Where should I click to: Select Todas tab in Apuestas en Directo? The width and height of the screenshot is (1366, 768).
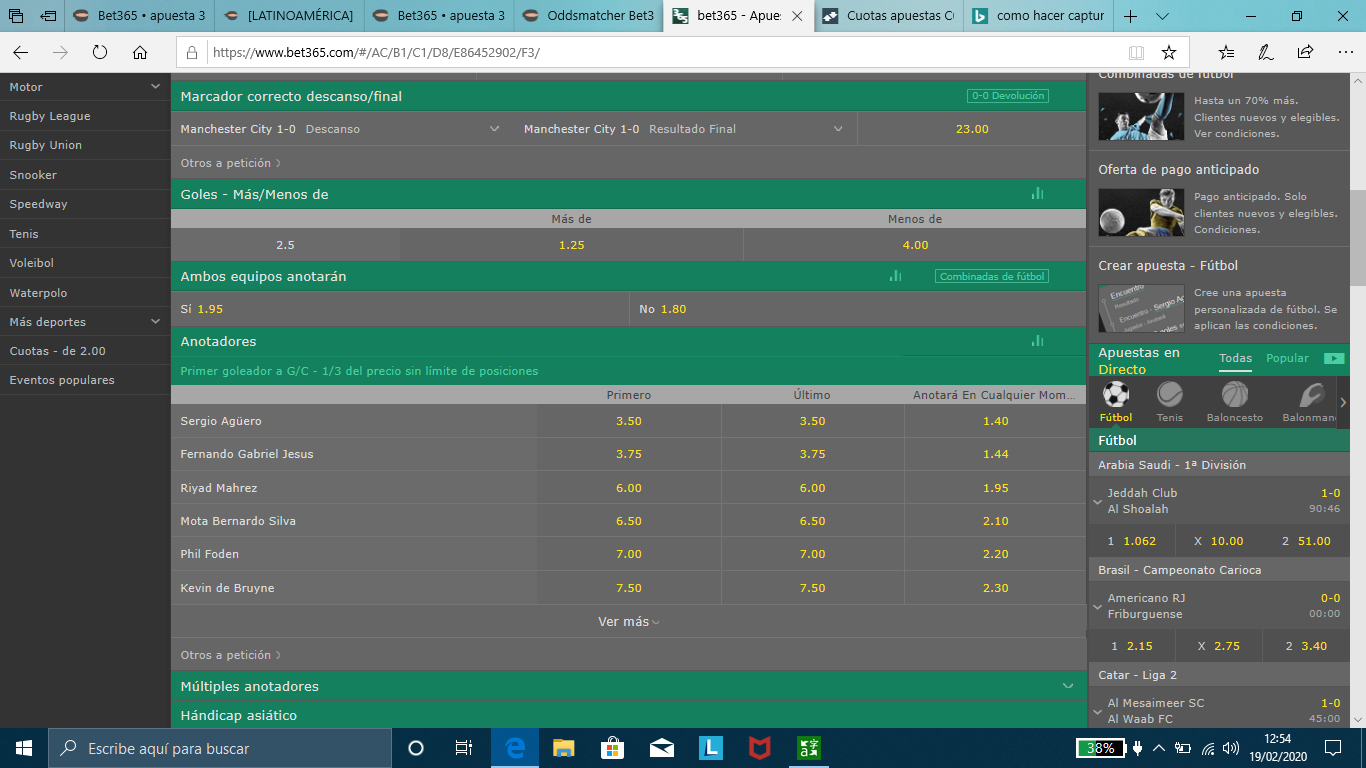click(1235, 358)
